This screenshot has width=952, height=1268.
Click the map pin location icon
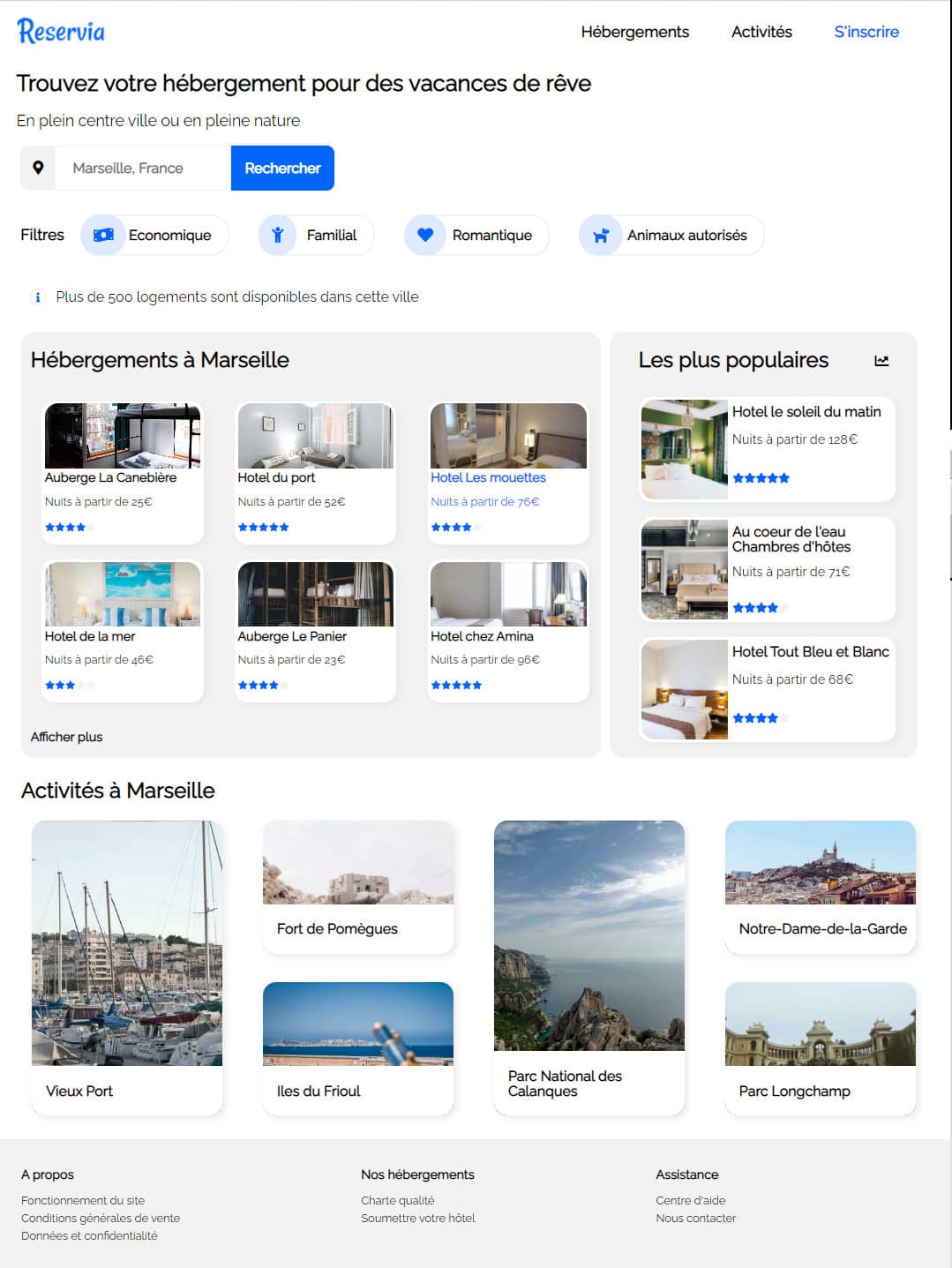[x=38, y=168]
